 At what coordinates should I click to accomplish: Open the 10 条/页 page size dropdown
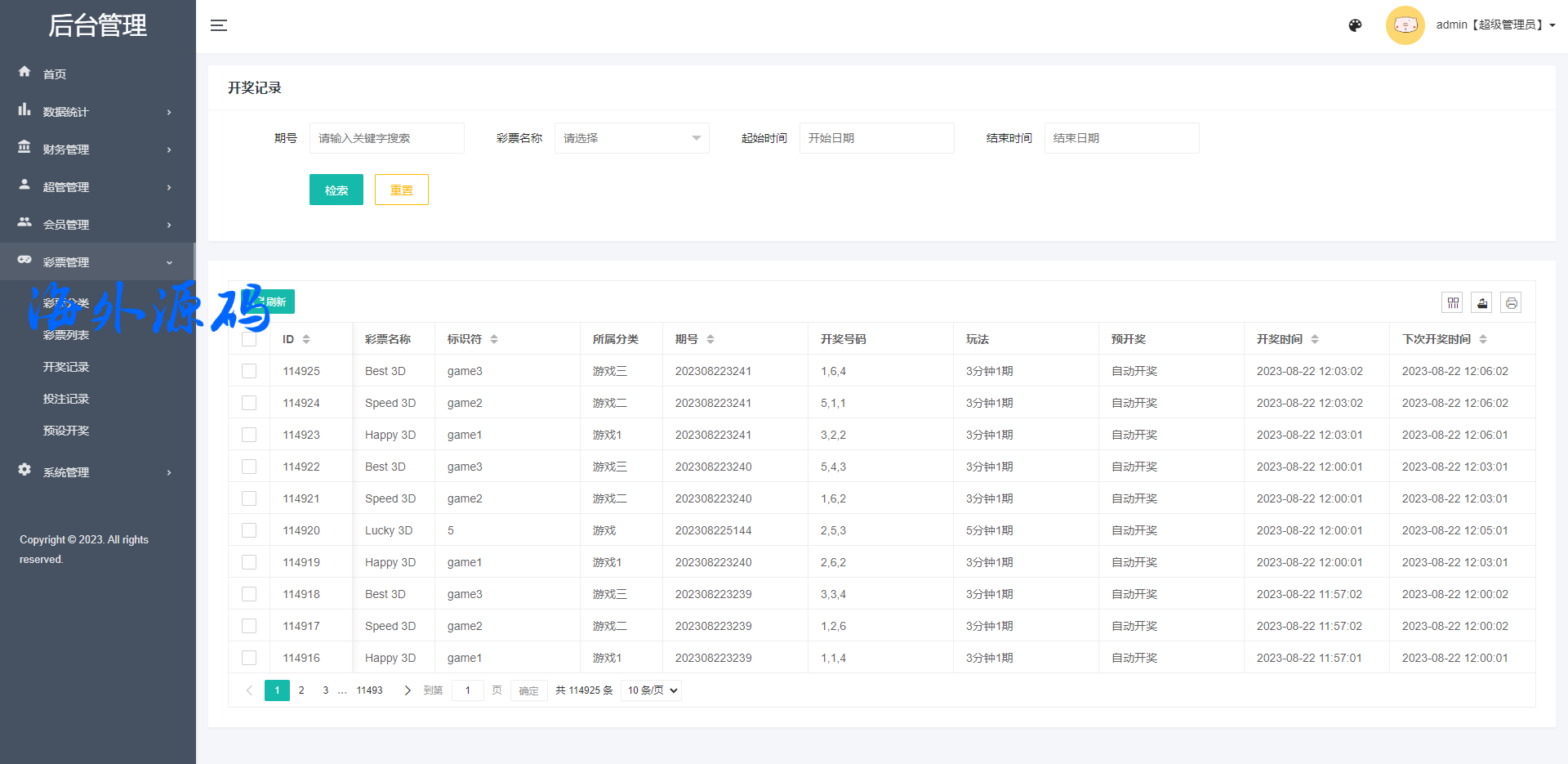(x=652, y=690)
